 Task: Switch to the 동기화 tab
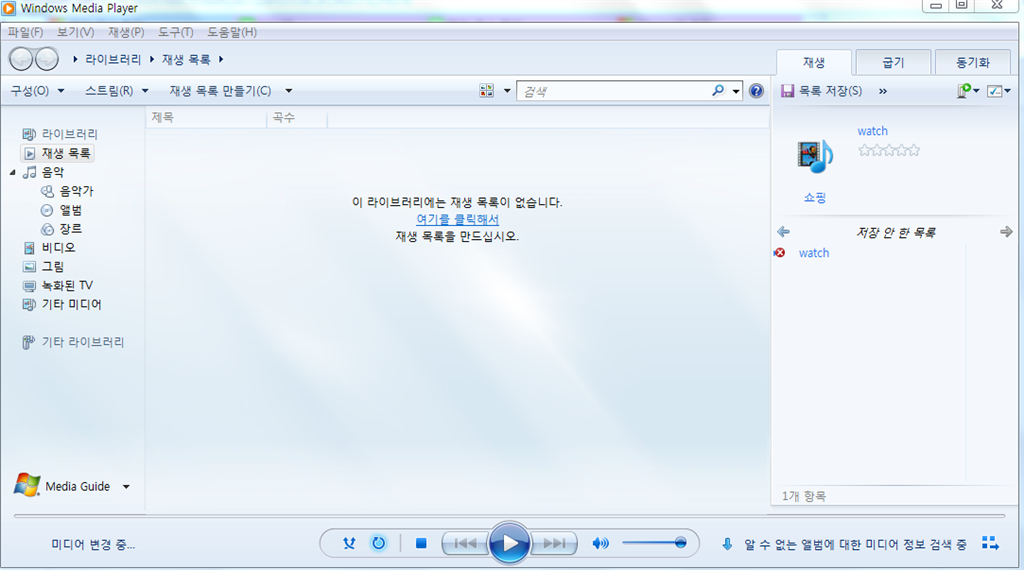(x=972, y=63)
